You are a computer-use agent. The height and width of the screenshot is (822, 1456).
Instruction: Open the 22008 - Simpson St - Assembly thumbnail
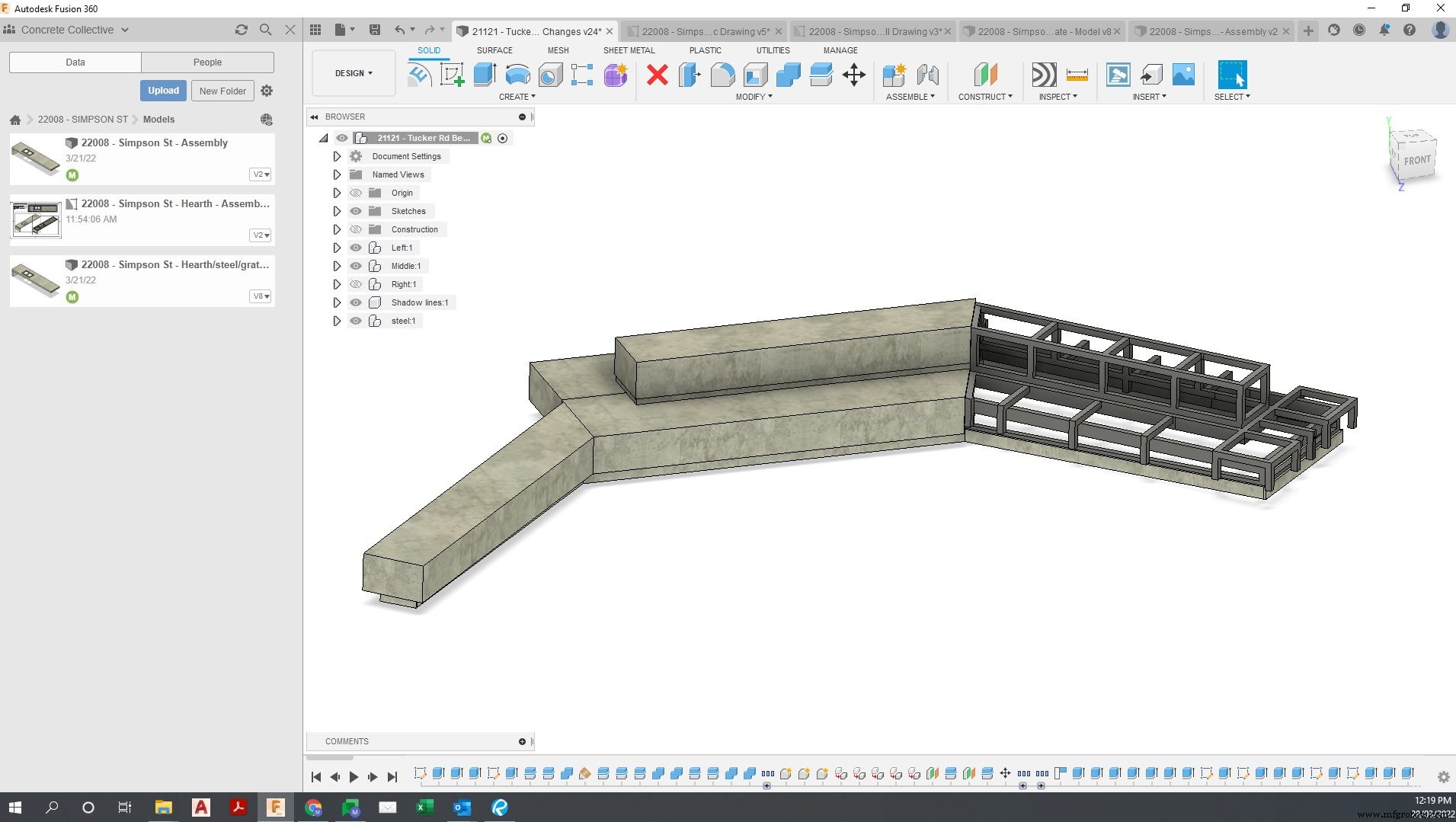36,158
